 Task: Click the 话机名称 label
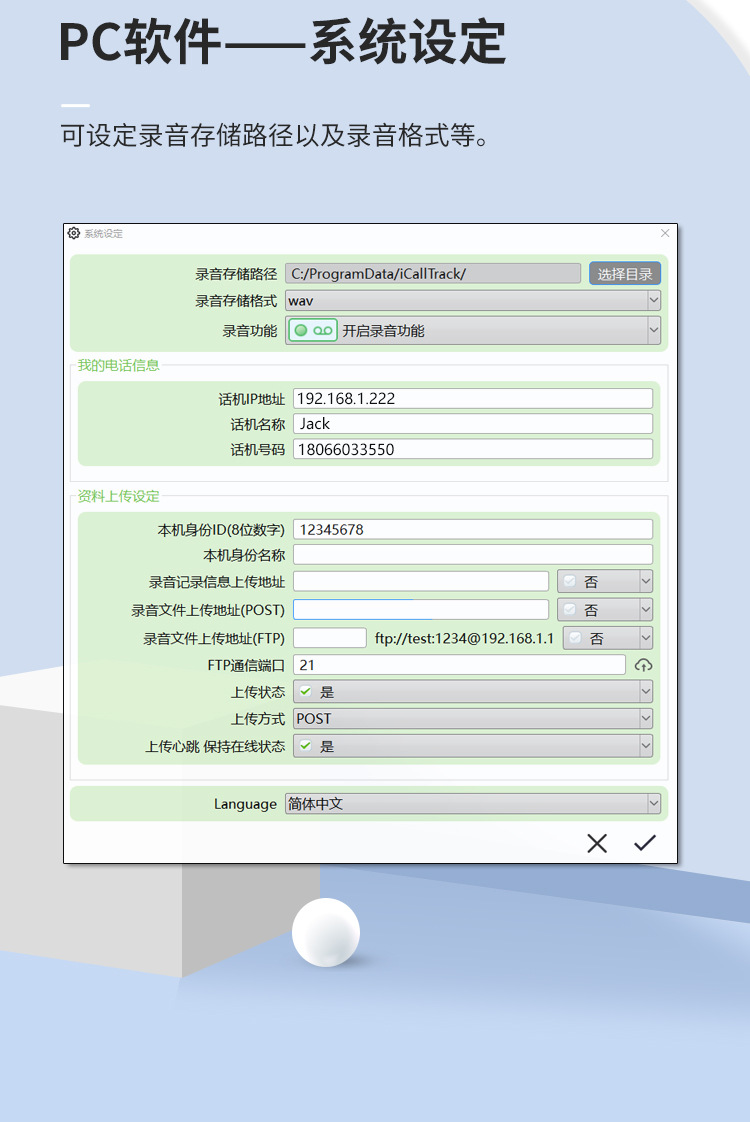[x=258, y=425]
